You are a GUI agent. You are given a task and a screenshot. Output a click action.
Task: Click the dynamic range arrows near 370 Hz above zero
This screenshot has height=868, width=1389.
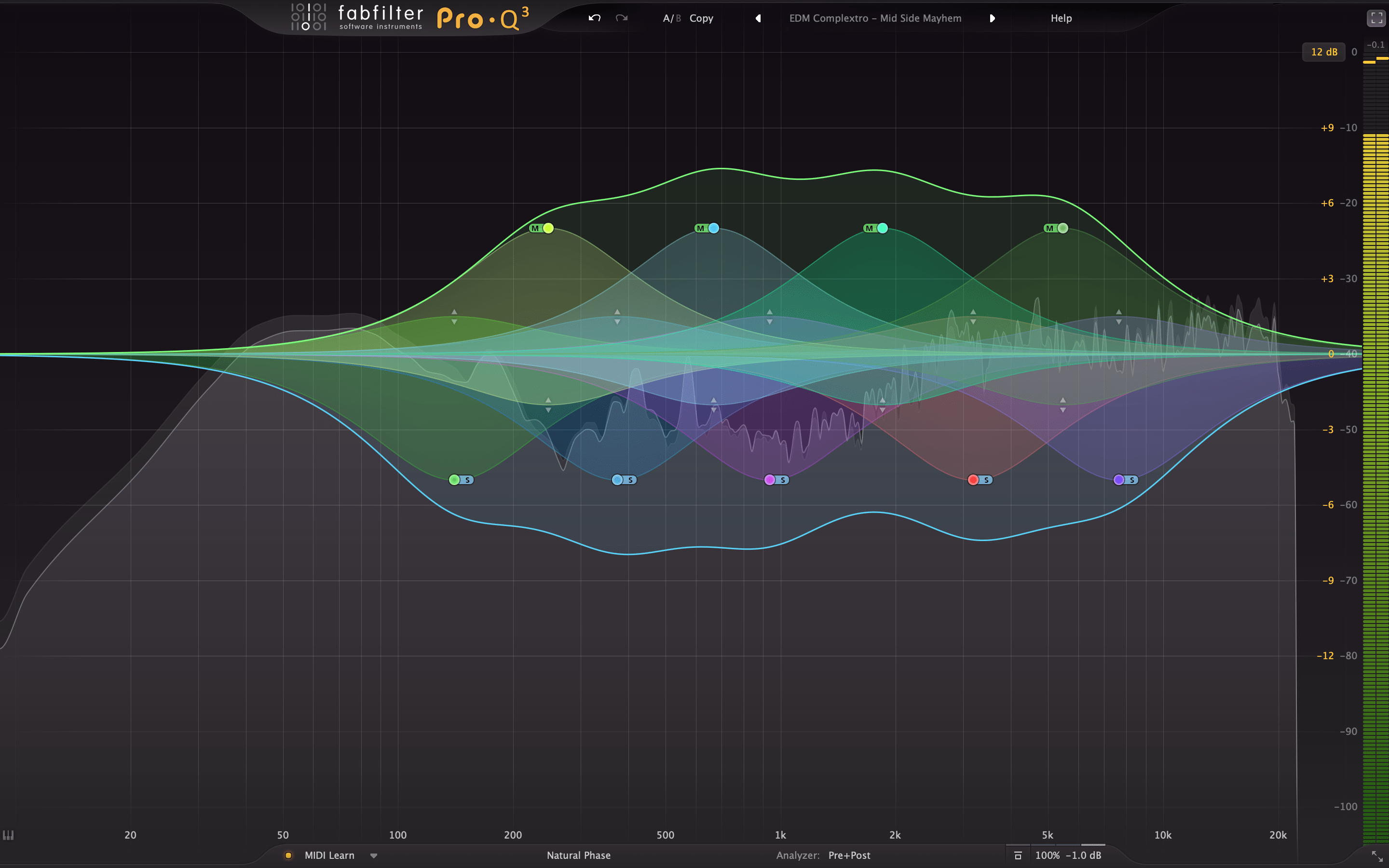click(x=617, y=317)
